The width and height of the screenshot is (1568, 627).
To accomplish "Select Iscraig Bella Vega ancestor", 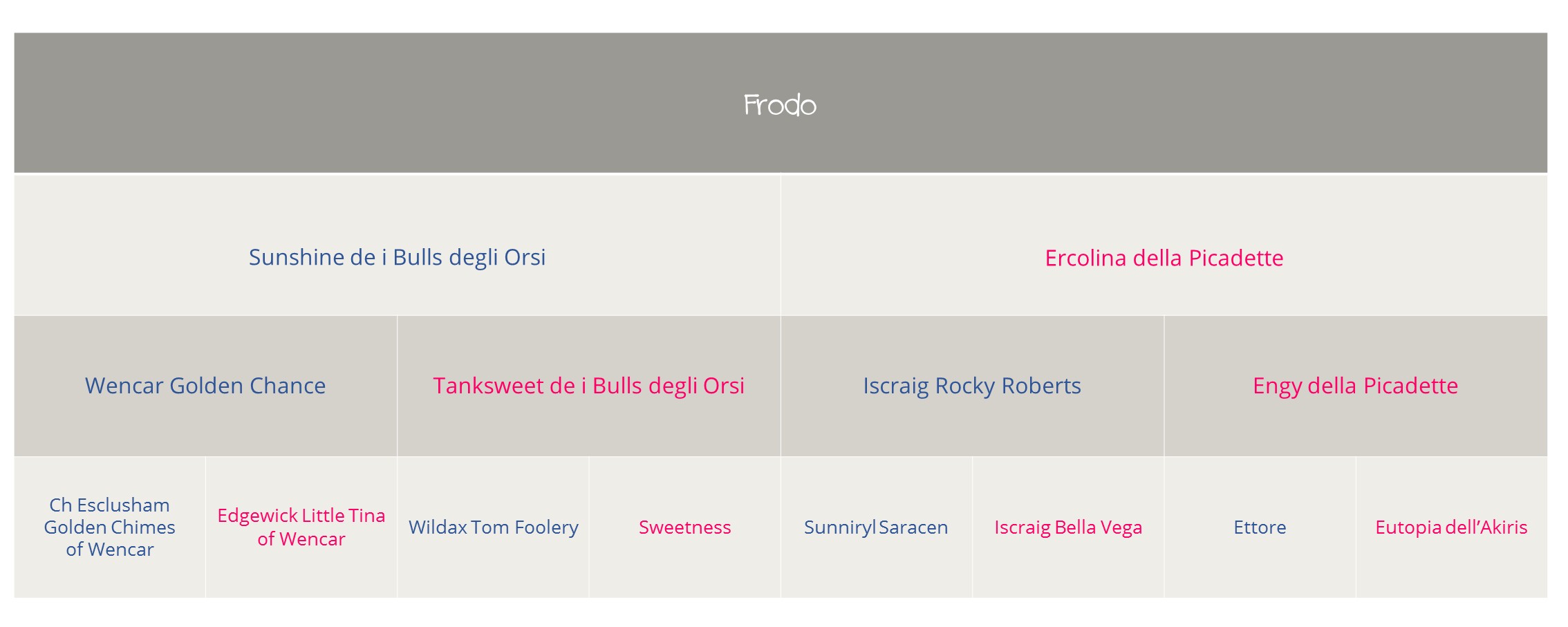I will (x=1068, y=527).
